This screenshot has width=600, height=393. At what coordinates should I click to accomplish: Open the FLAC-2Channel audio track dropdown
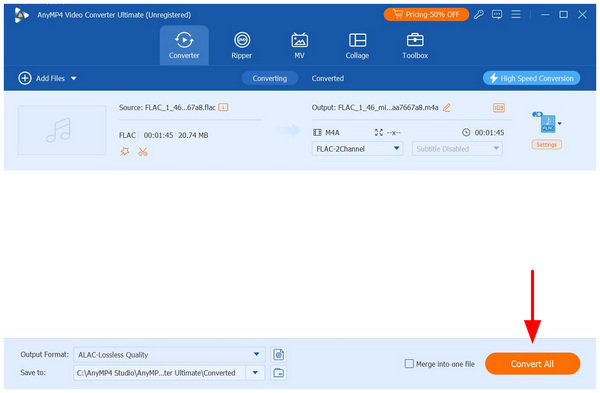pos(357,149)
